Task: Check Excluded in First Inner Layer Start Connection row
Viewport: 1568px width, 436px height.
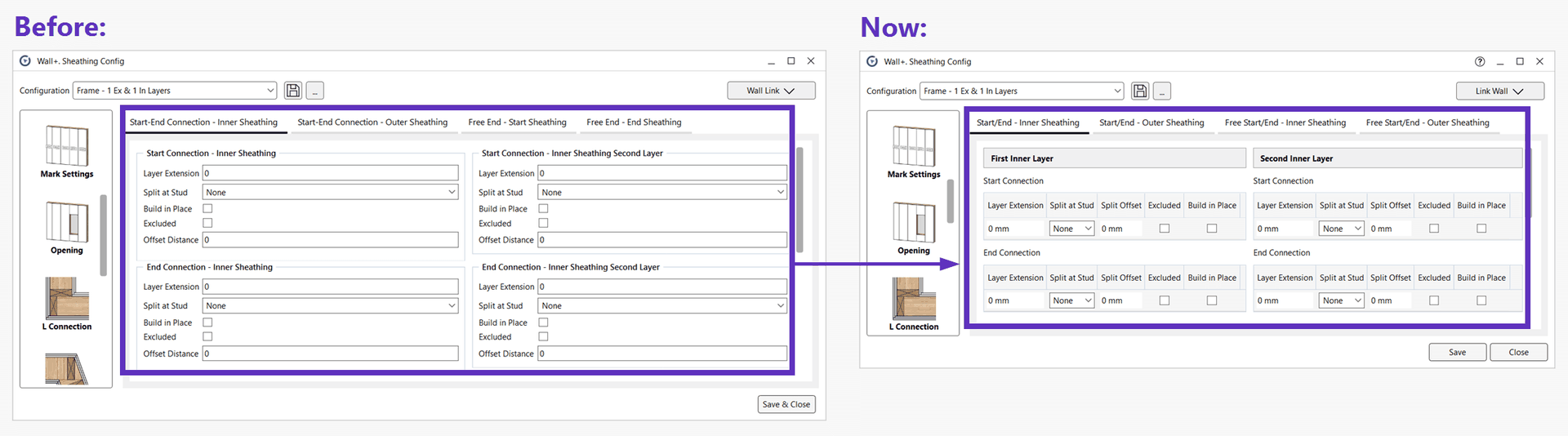Action: (1165, 229)
